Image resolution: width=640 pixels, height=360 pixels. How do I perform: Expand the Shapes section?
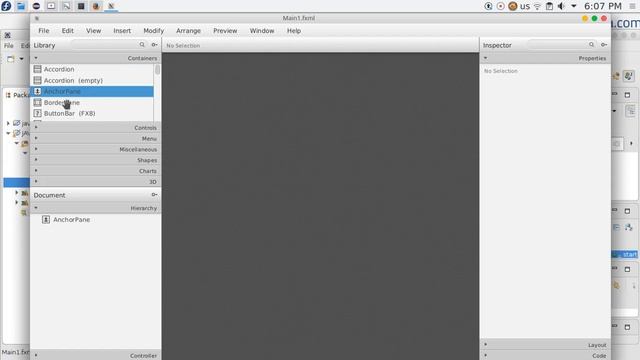coord(96,160)
